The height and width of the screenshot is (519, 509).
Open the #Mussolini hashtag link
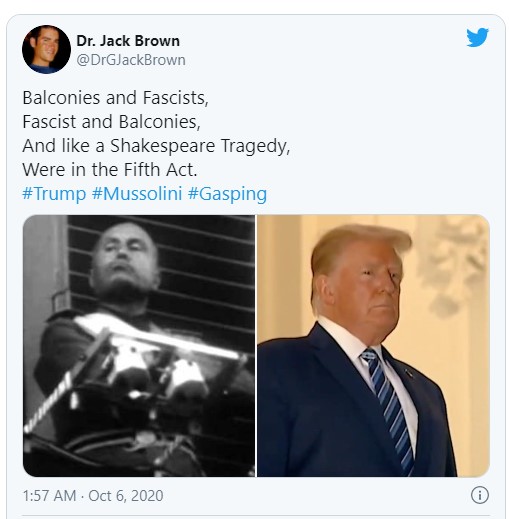[x=137, y=194]
